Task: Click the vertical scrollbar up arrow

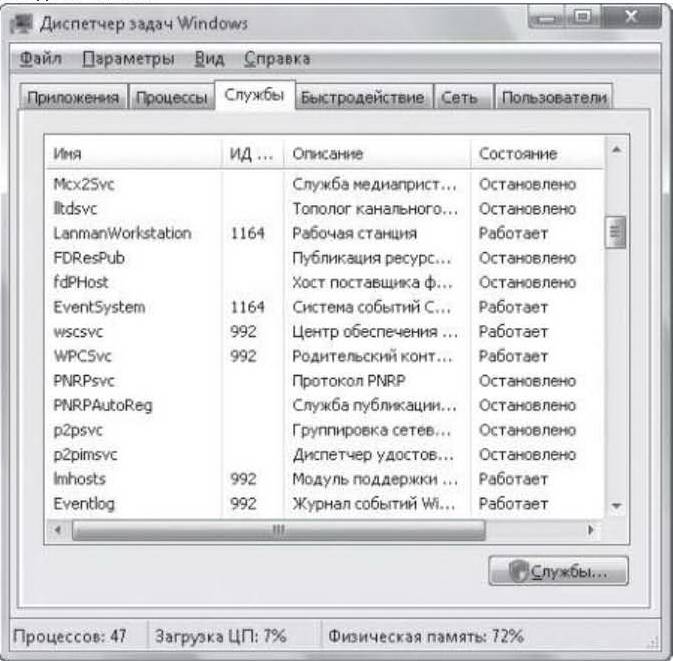Action: tap(616, 150)
